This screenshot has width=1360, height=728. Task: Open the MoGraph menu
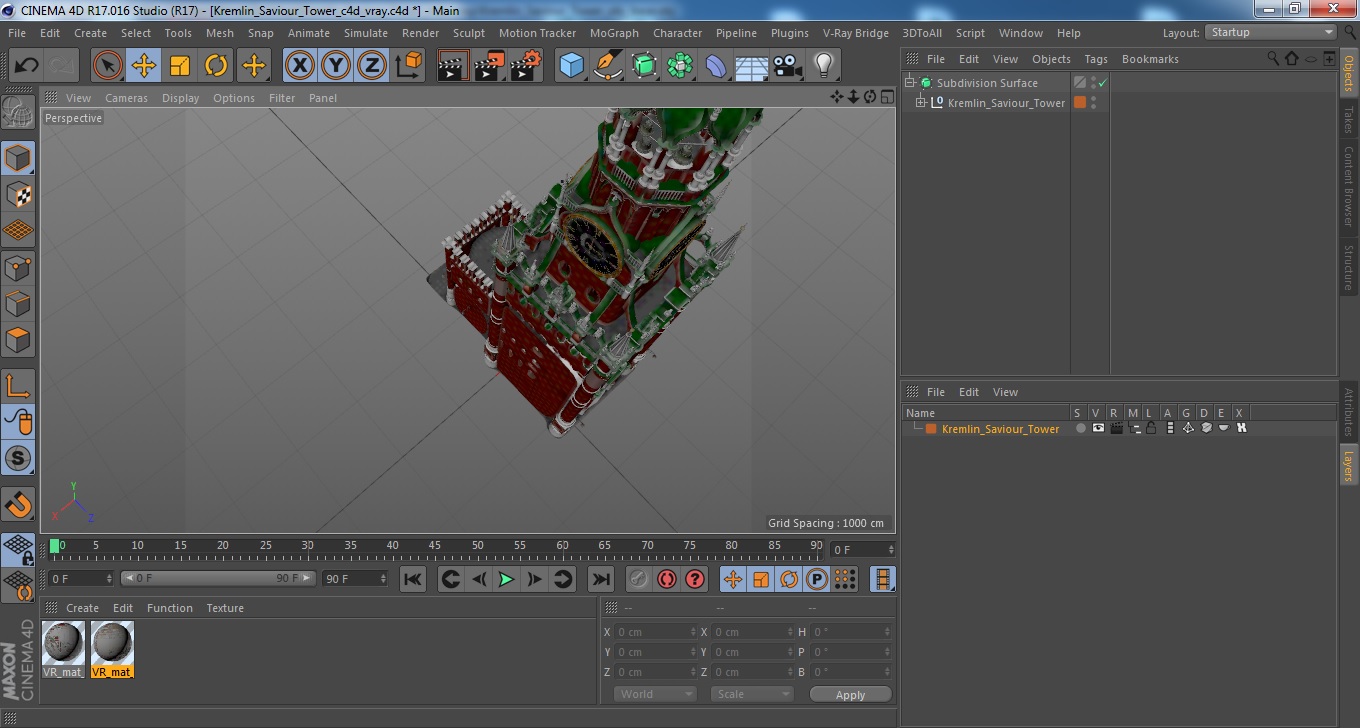614,33
